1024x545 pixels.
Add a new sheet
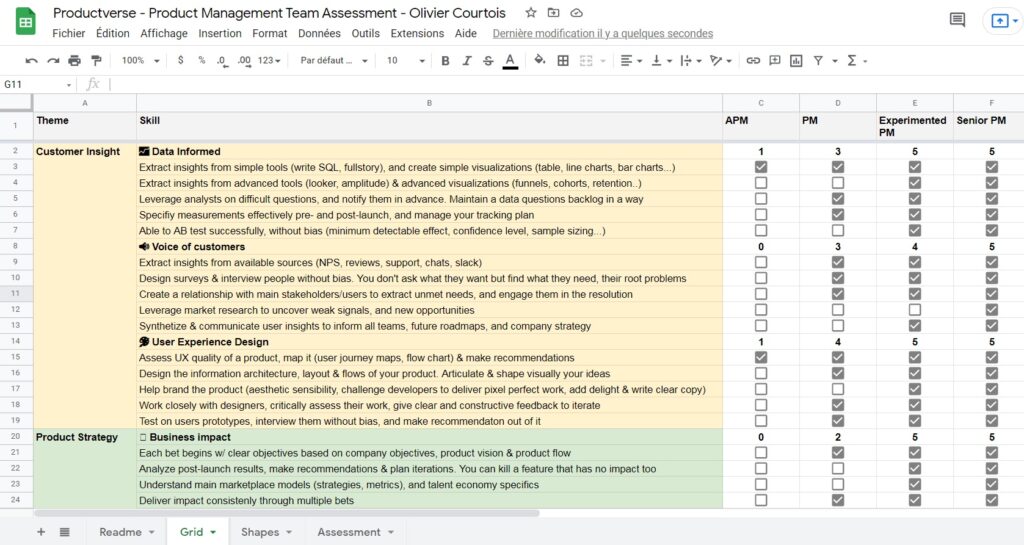[41, 532]
